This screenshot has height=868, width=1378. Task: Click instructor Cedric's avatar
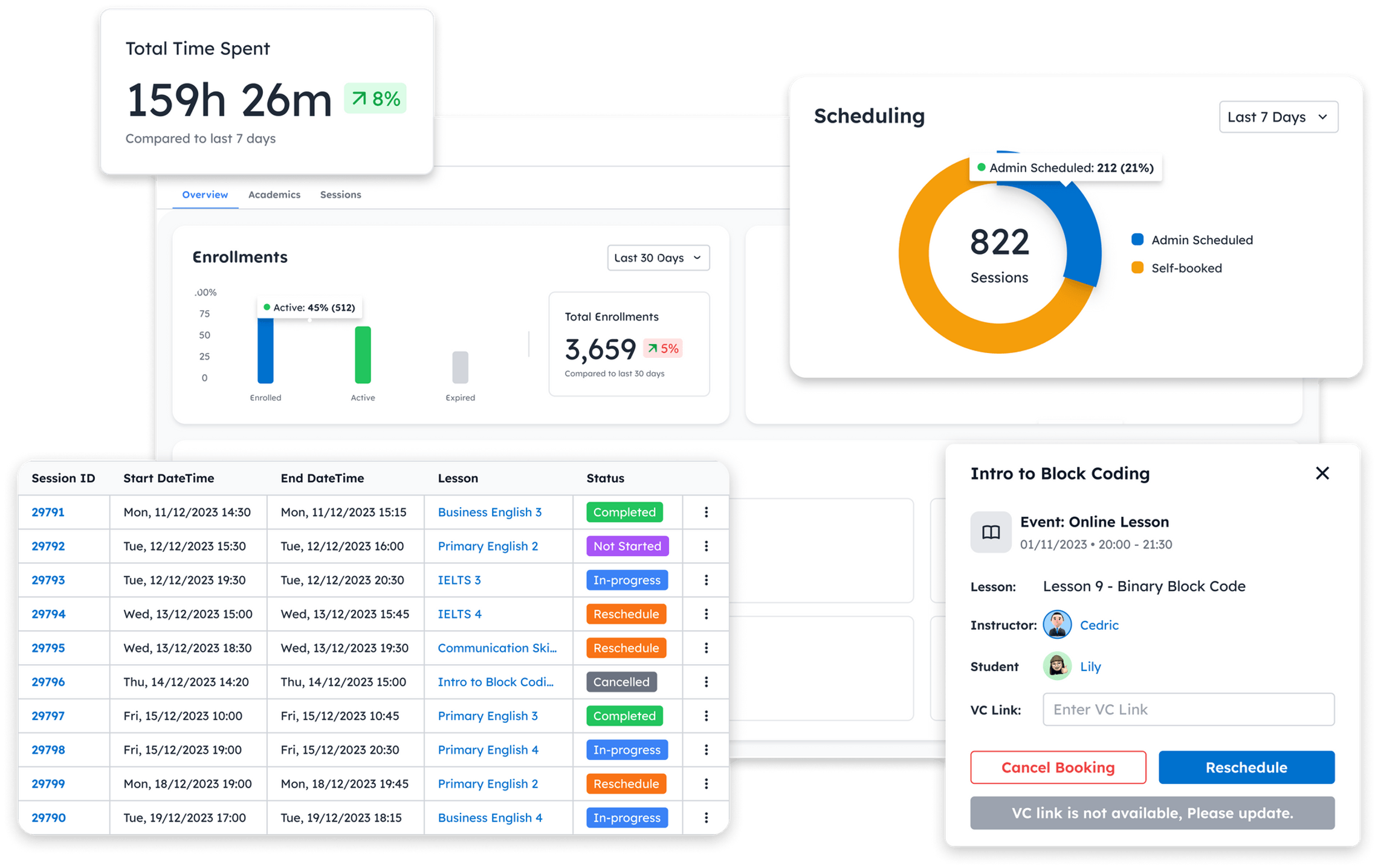coord(1057,624)
